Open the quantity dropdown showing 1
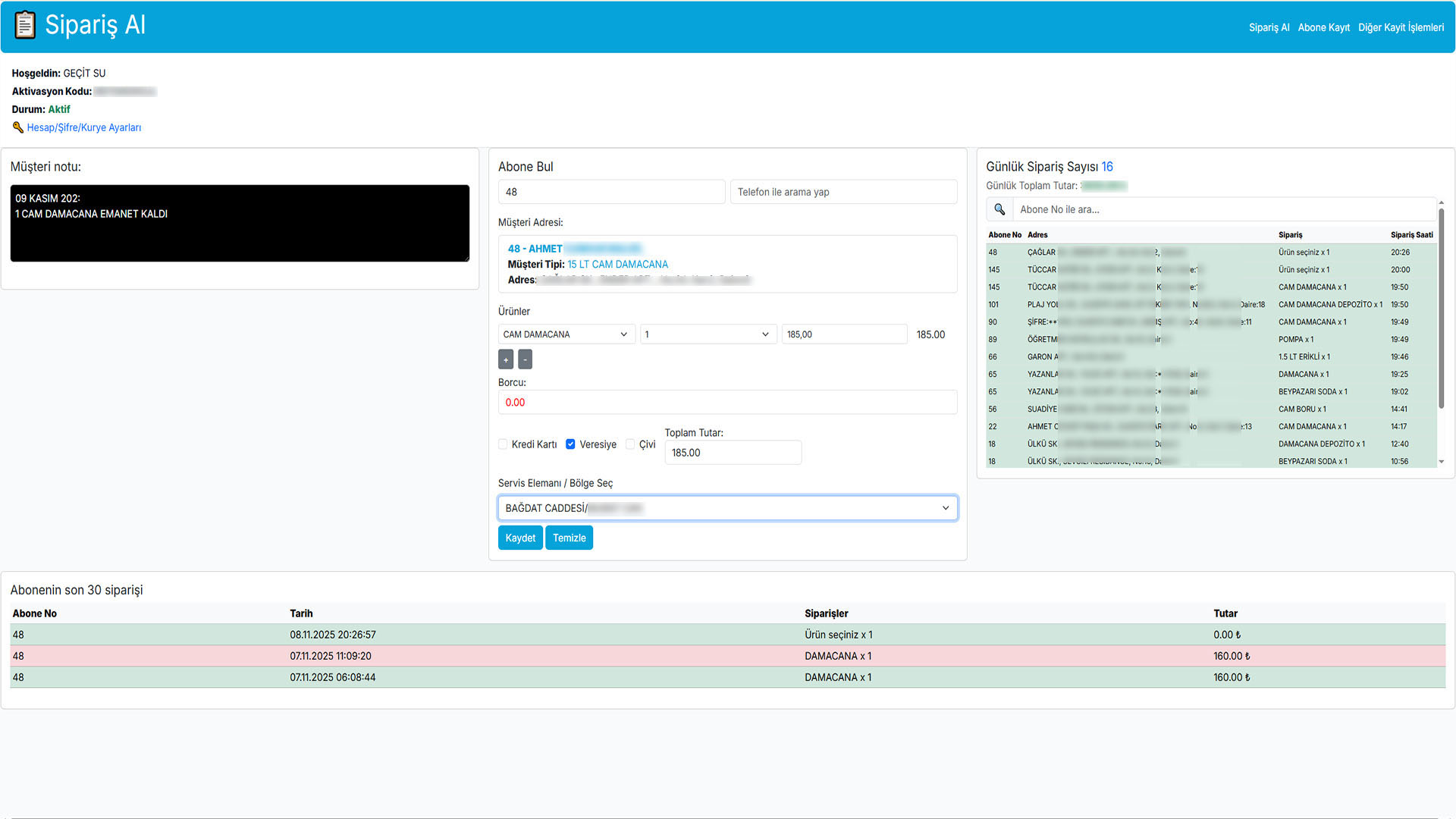The width and height of the screenshot is (1456, 819). tap(708, 334)
